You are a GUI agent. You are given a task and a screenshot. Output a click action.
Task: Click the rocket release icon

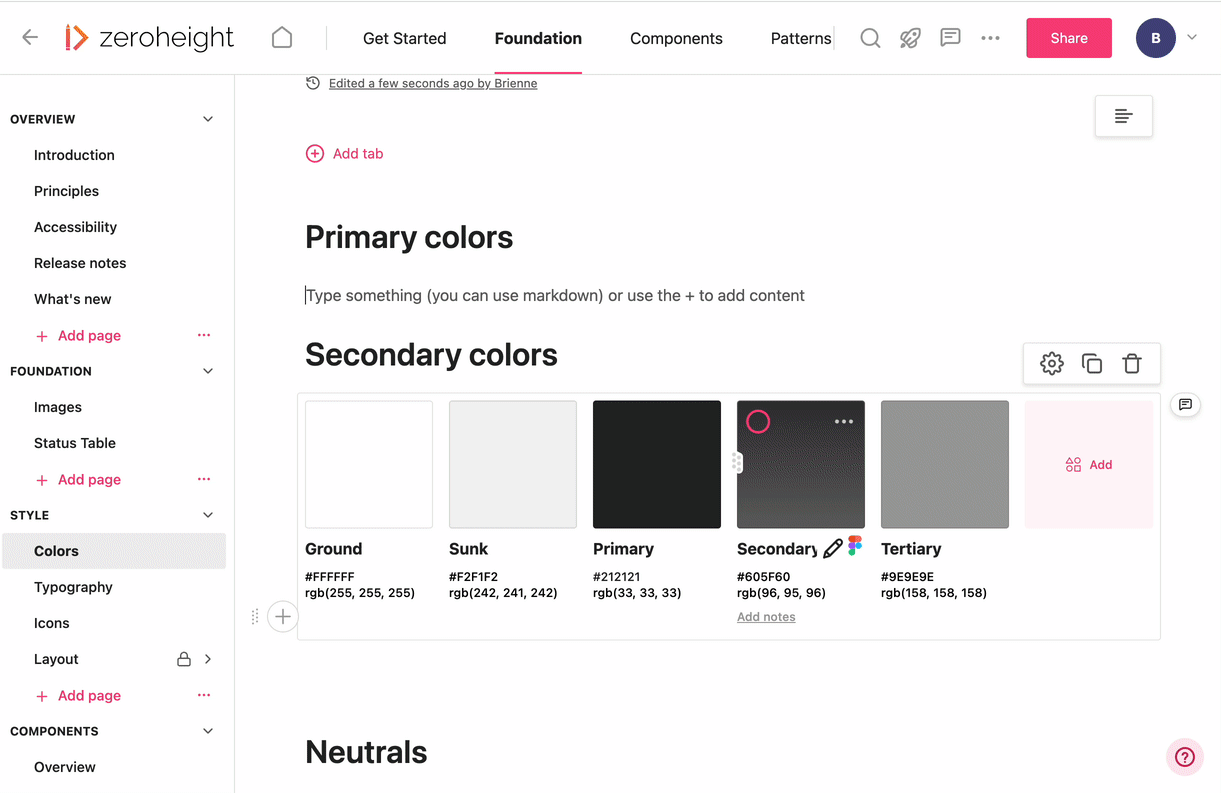pyautogui.click(x=910, y=38)
